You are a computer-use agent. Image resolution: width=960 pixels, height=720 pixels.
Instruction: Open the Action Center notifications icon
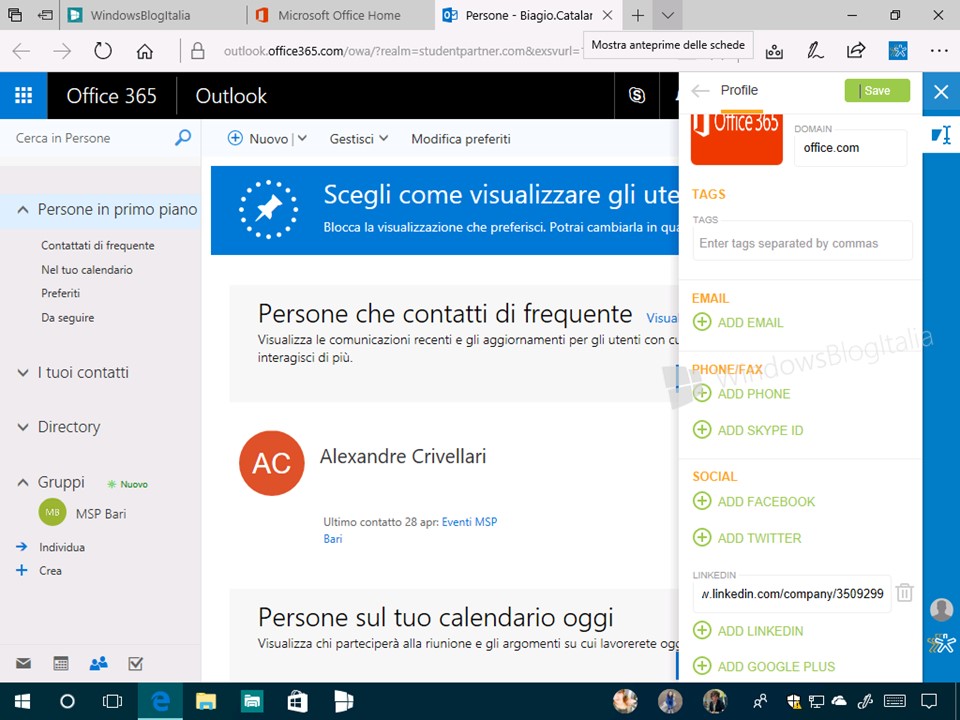(x=929, y=702)
